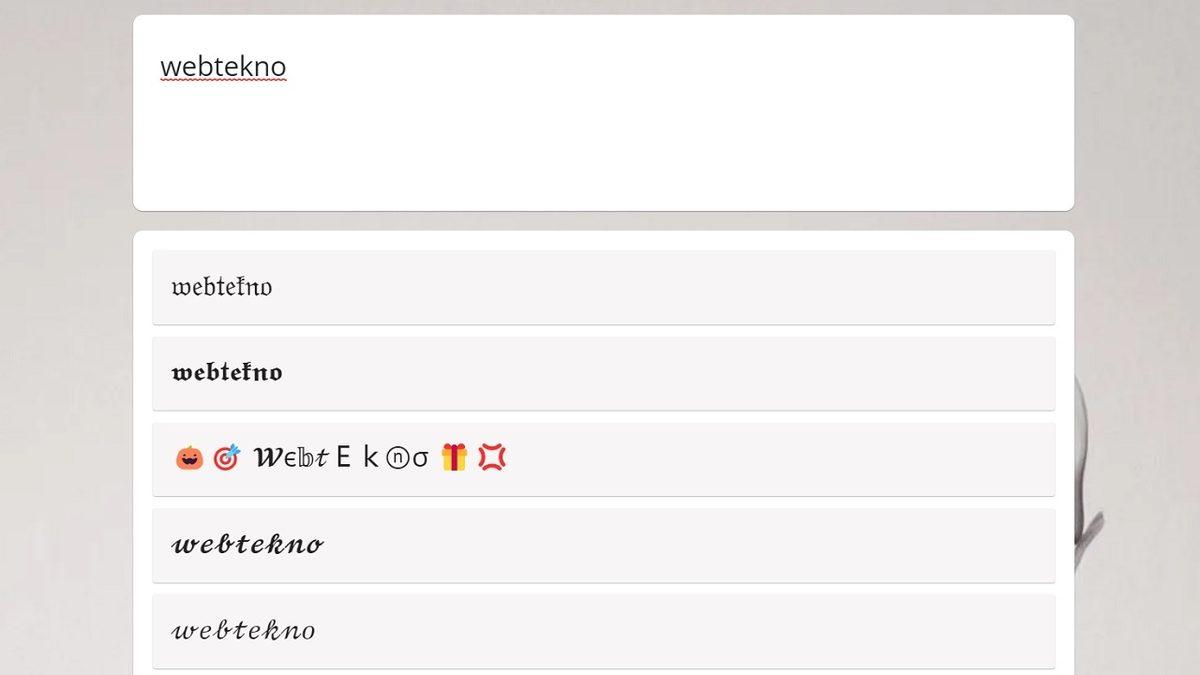
Task: Click the capital E in the emoji row
Action: point(343,458)
